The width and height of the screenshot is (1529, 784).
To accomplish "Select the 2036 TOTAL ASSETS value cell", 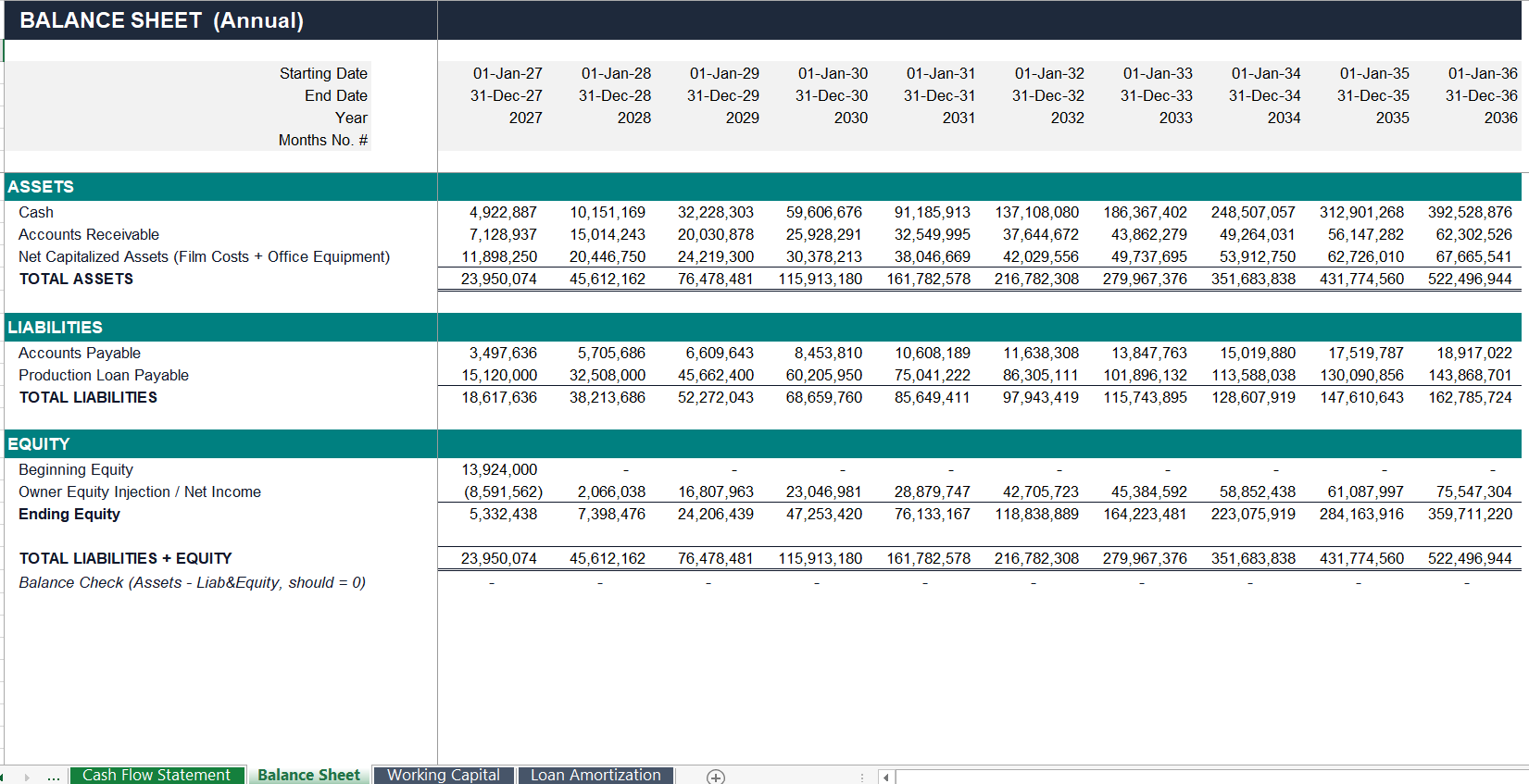I will 1469,279.
